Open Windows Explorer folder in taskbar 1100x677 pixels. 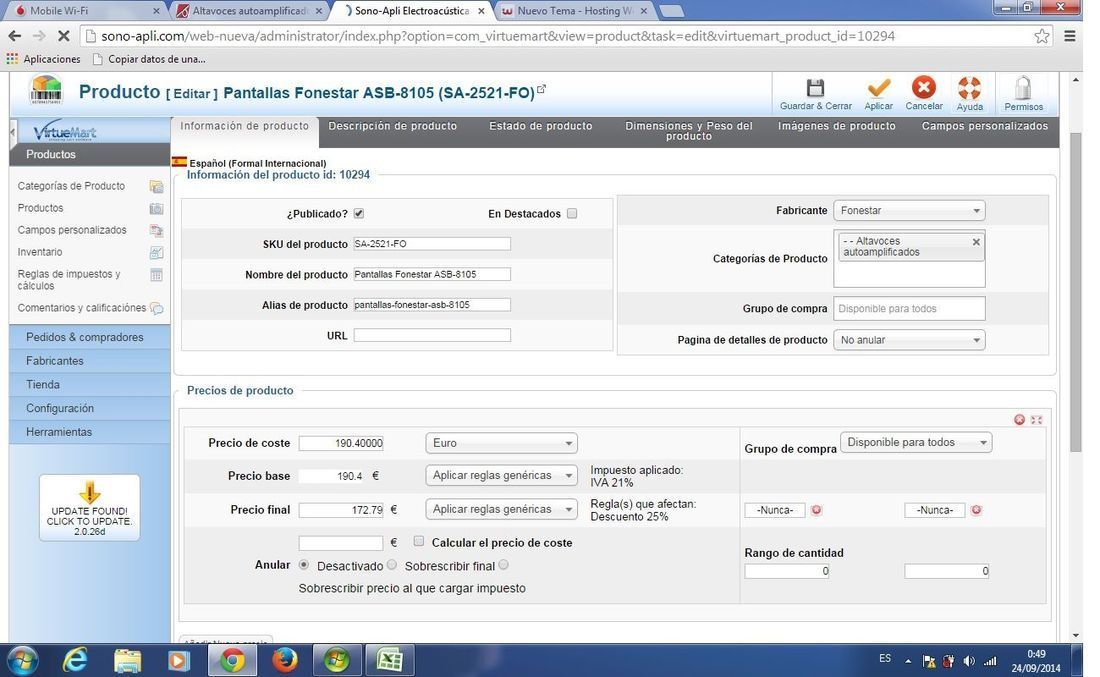click(x=127, y=660)
